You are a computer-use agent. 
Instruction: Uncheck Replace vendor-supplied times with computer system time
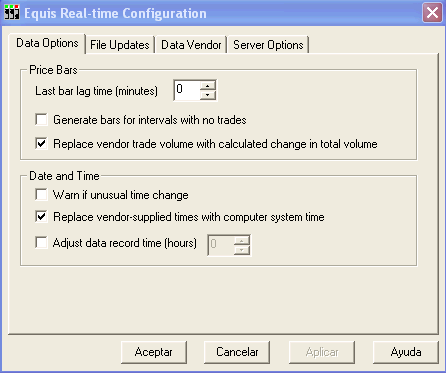pyautogui.click(x=41, y=217)
